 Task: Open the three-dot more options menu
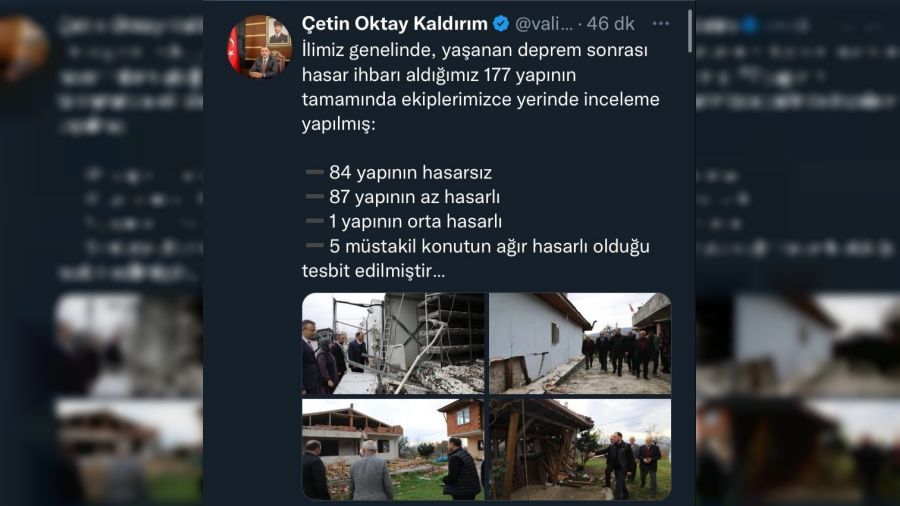[661, 24]
